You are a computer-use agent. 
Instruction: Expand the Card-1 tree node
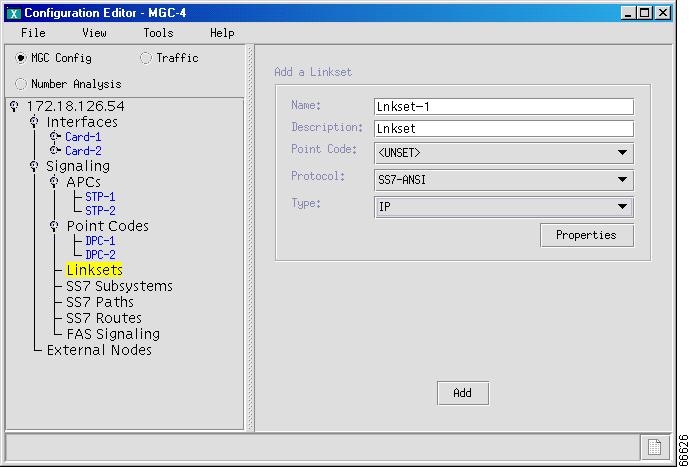click(x=55, y=137)
